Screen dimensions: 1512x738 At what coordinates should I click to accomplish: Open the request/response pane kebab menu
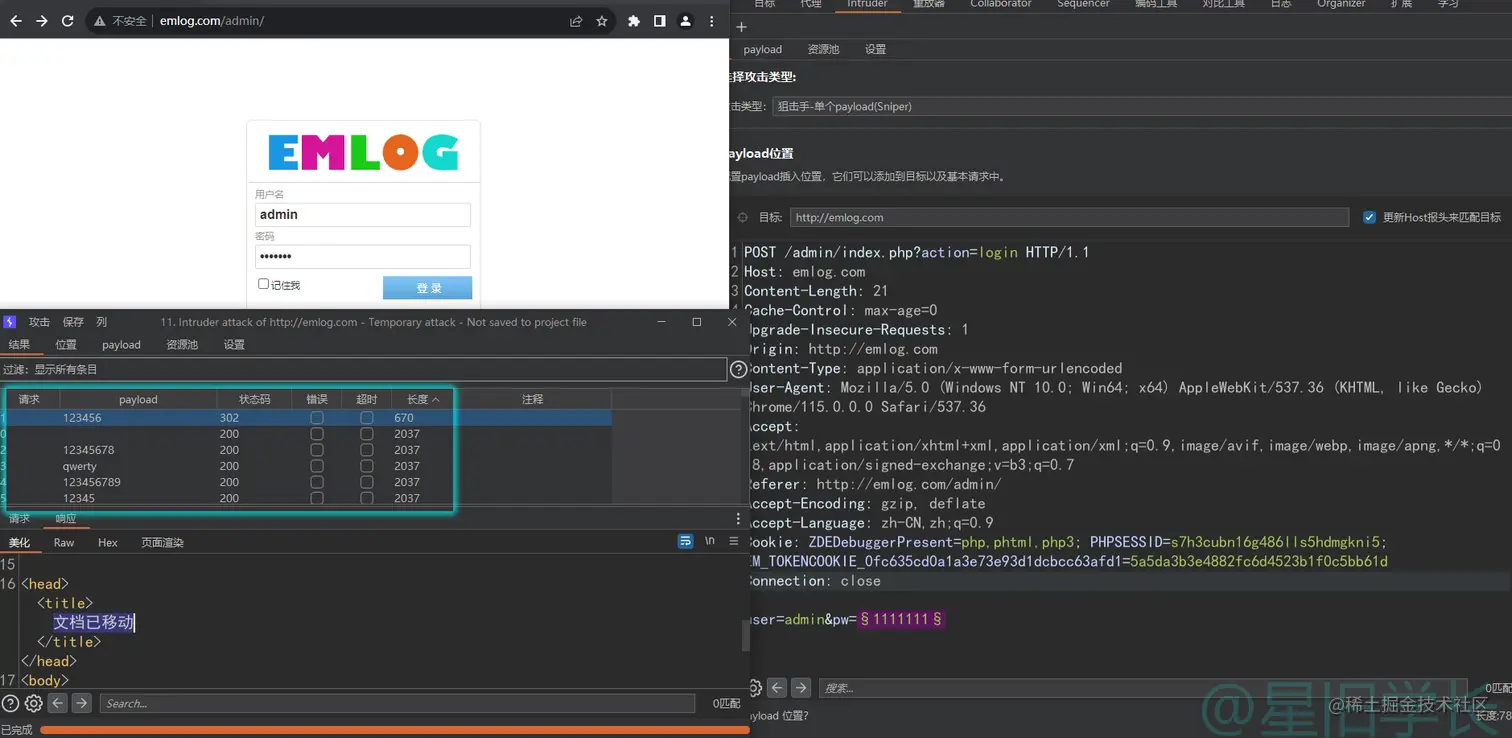coord(739,519)
